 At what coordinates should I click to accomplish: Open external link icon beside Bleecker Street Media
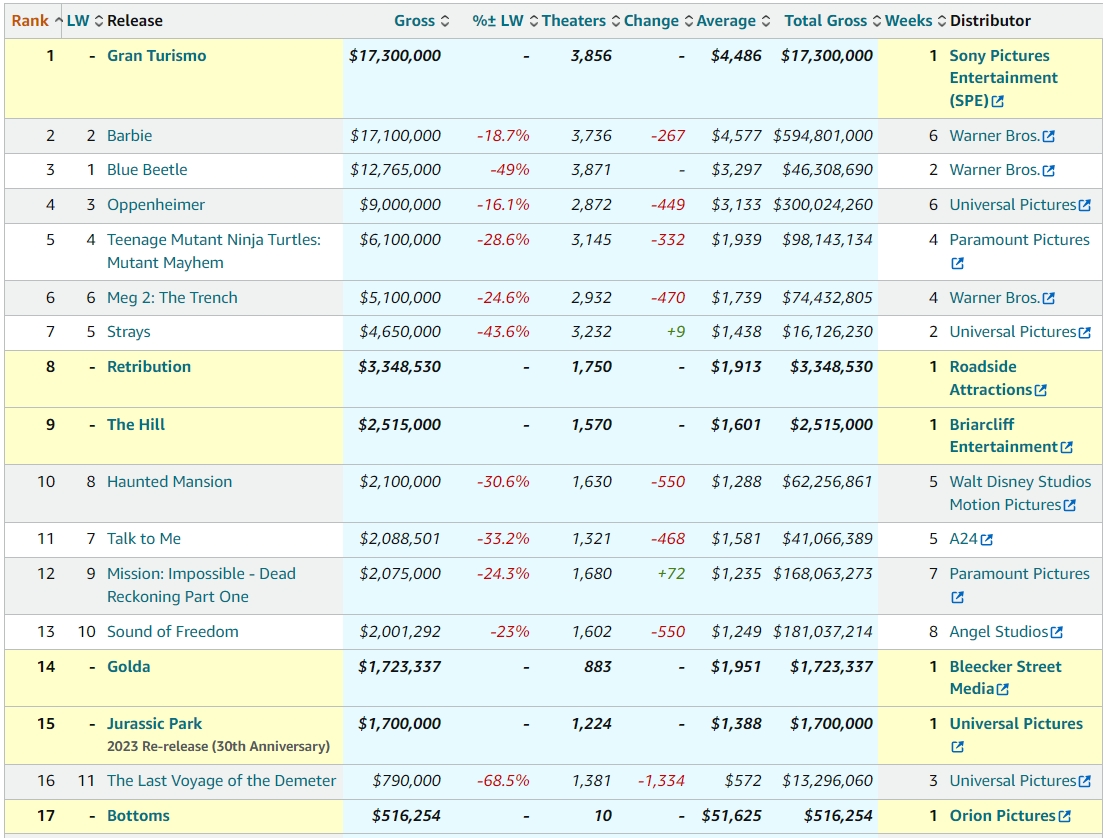tap(1002, 690)
